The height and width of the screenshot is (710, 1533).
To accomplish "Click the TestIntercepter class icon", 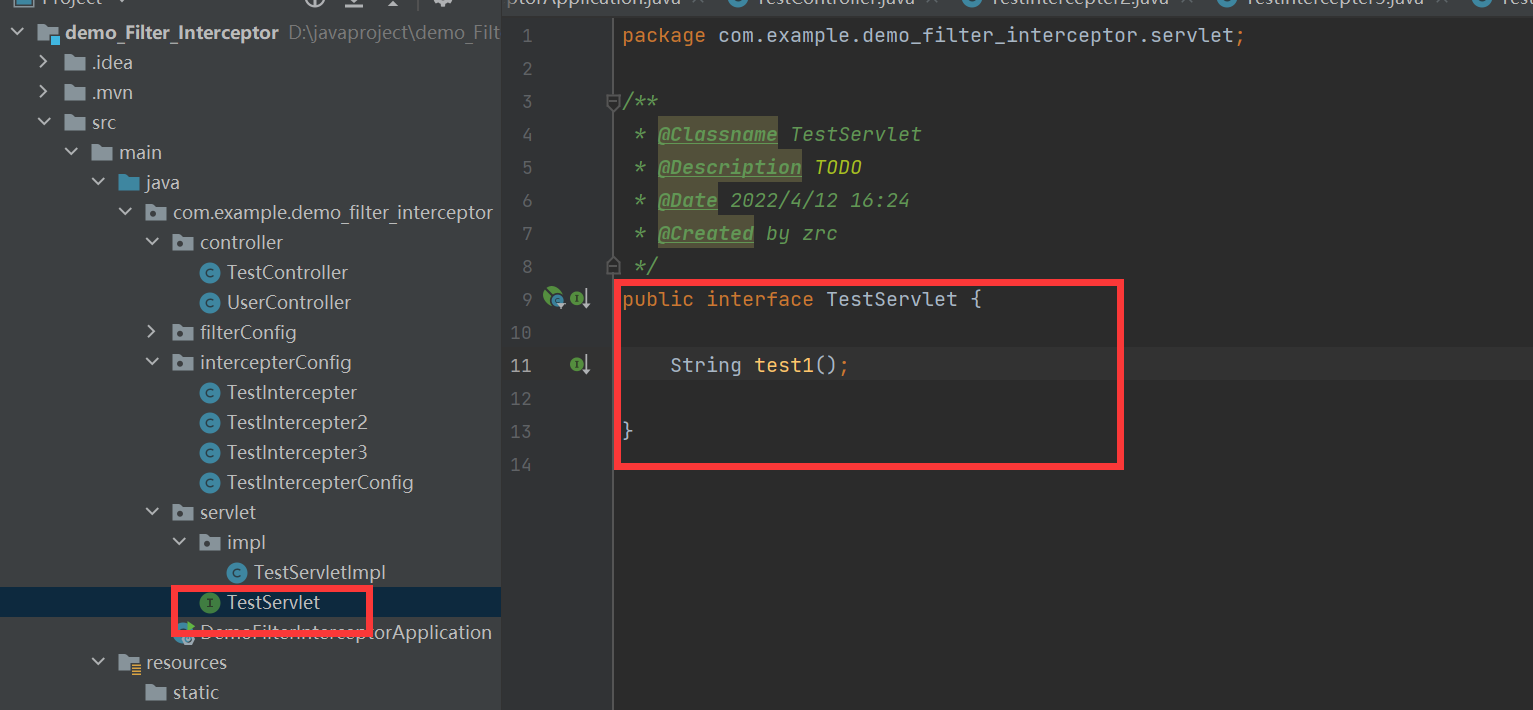I will [209, 393].
